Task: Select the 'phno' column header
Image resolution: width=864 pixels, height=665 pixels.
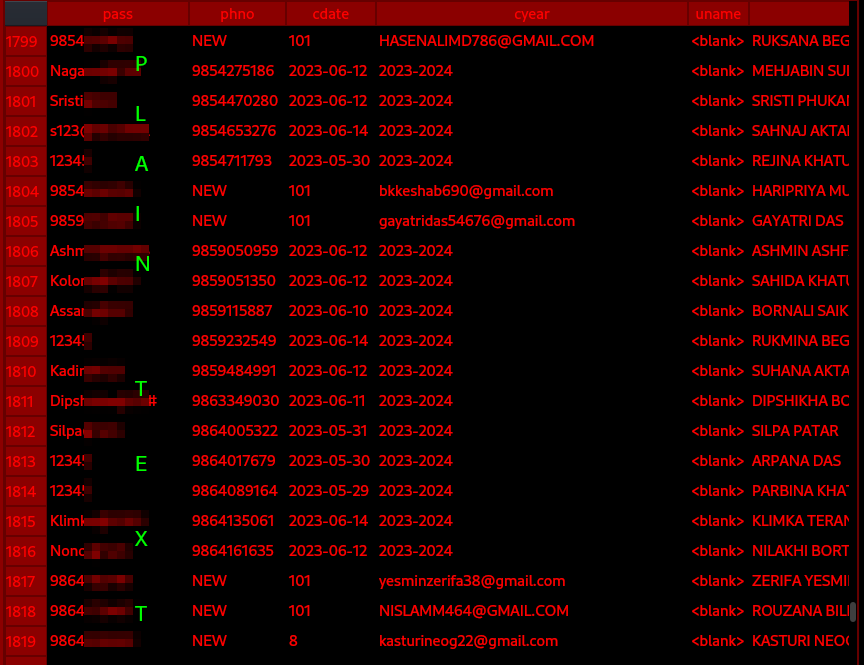Action: [x=237, y=14]
